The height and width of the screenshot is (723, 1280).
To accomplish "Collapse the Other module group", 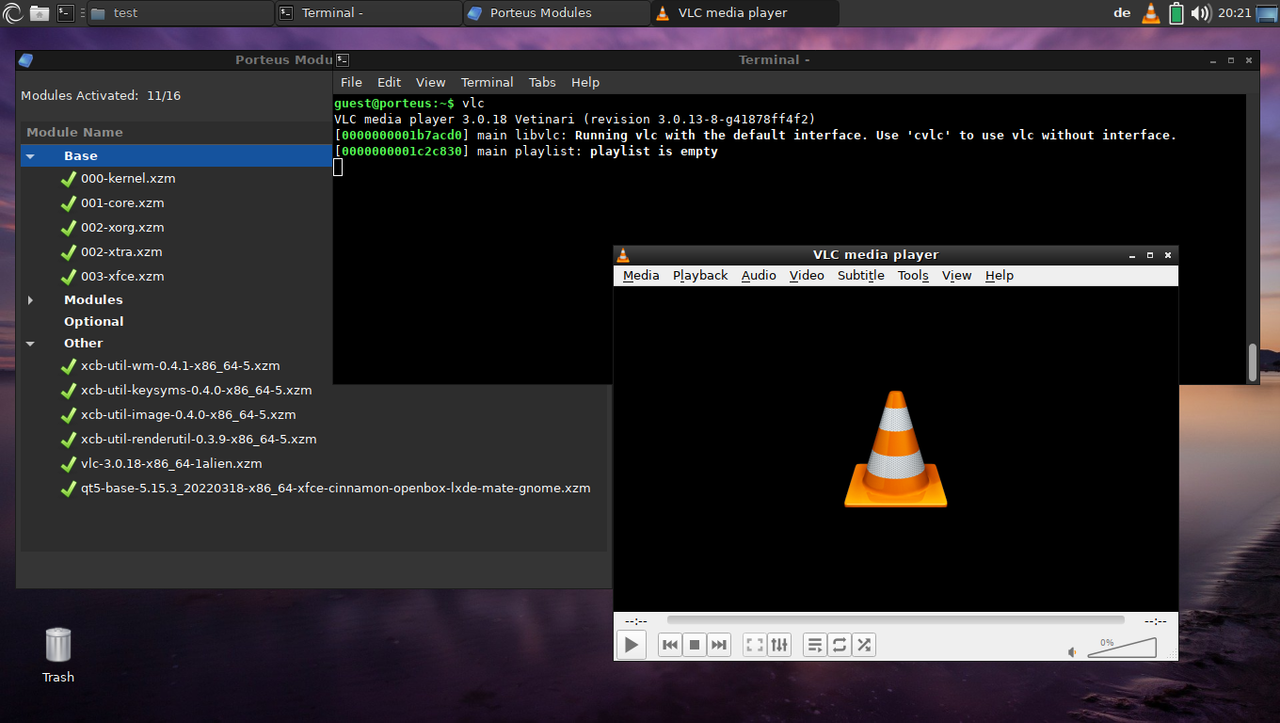I will click(30, 343).
